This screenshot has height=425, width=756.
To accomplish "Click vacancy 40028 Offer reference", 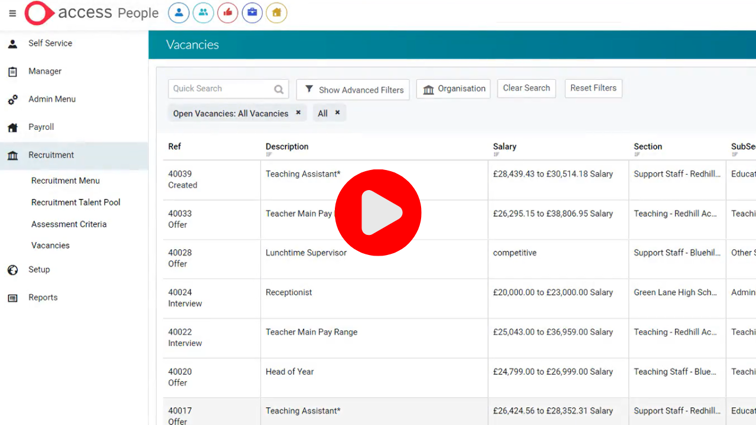I will (180, 259).
